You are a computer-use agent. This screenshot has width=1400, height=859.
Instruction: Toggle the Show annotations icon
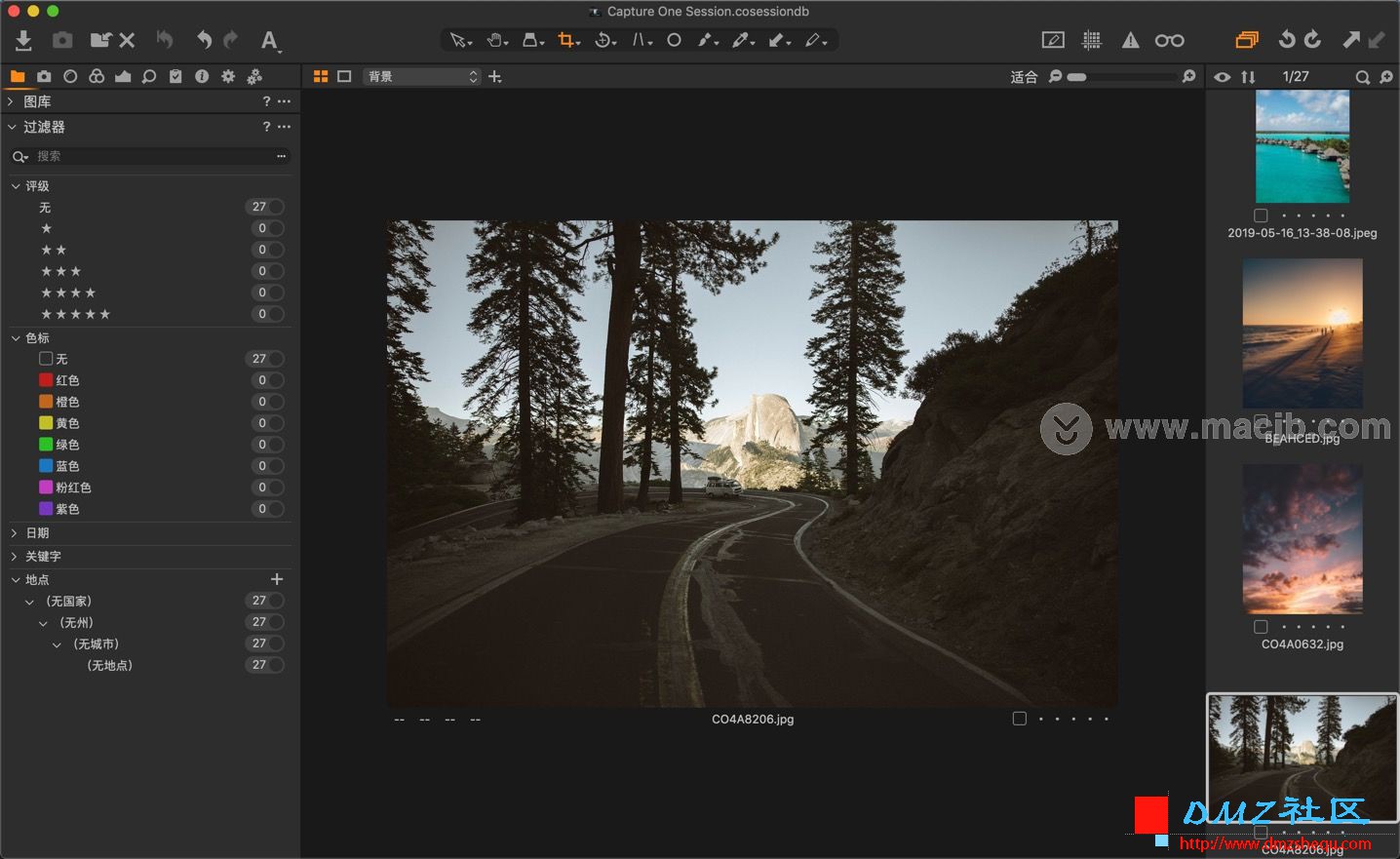click(1053, 40)
